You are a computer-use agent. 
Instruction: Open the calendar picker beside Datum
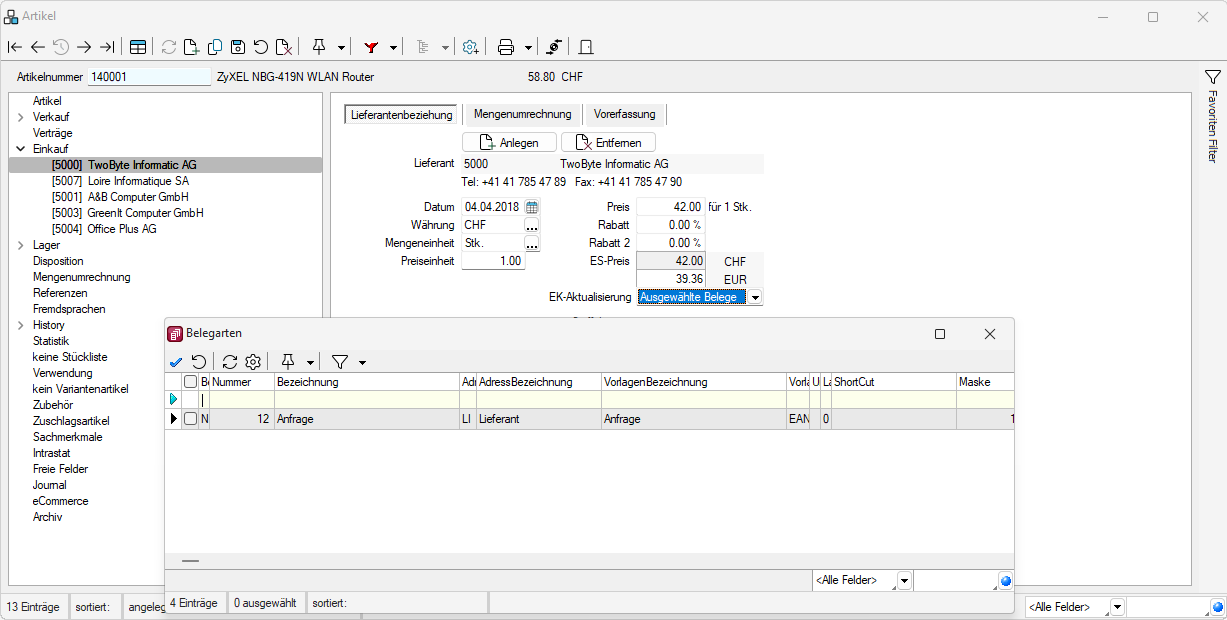(532, 207)
